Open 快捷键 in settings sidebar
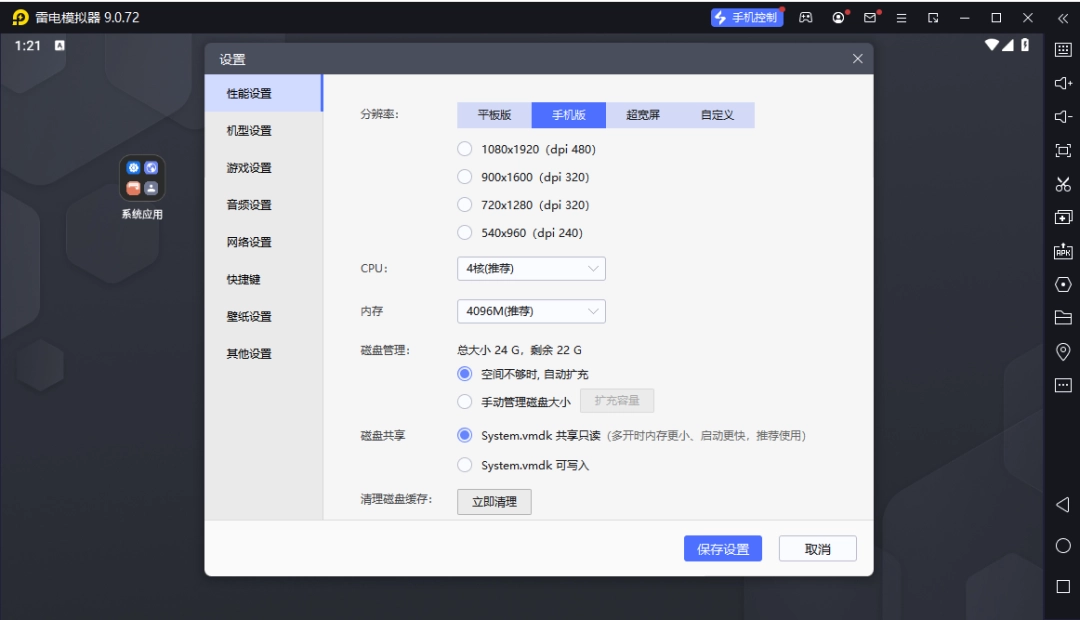Screen dimensions: 1080x620 pyautogui.click(x=263, y=279)
